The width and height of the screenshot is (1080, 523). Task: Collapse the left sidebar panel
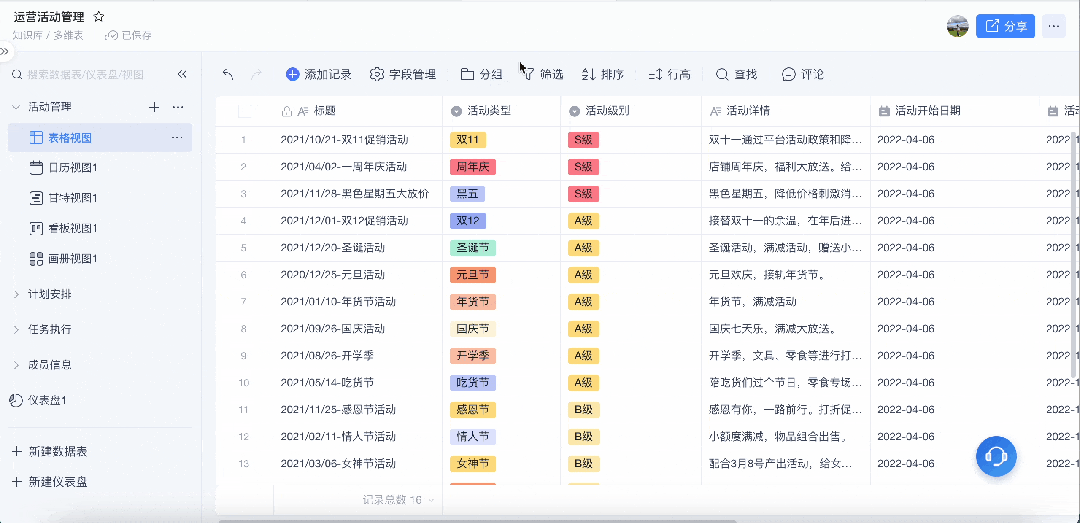pos(182,74)
